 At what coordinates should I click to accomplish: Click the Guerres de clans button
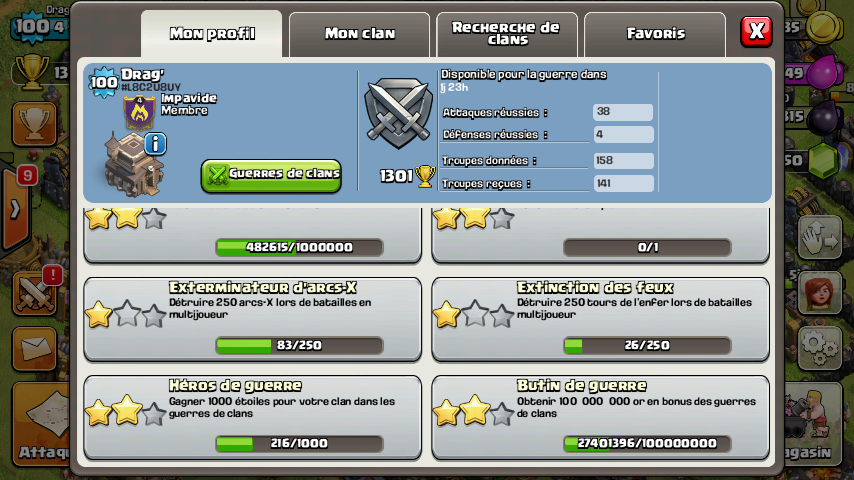pyautogui.click(x=271, y=175)
